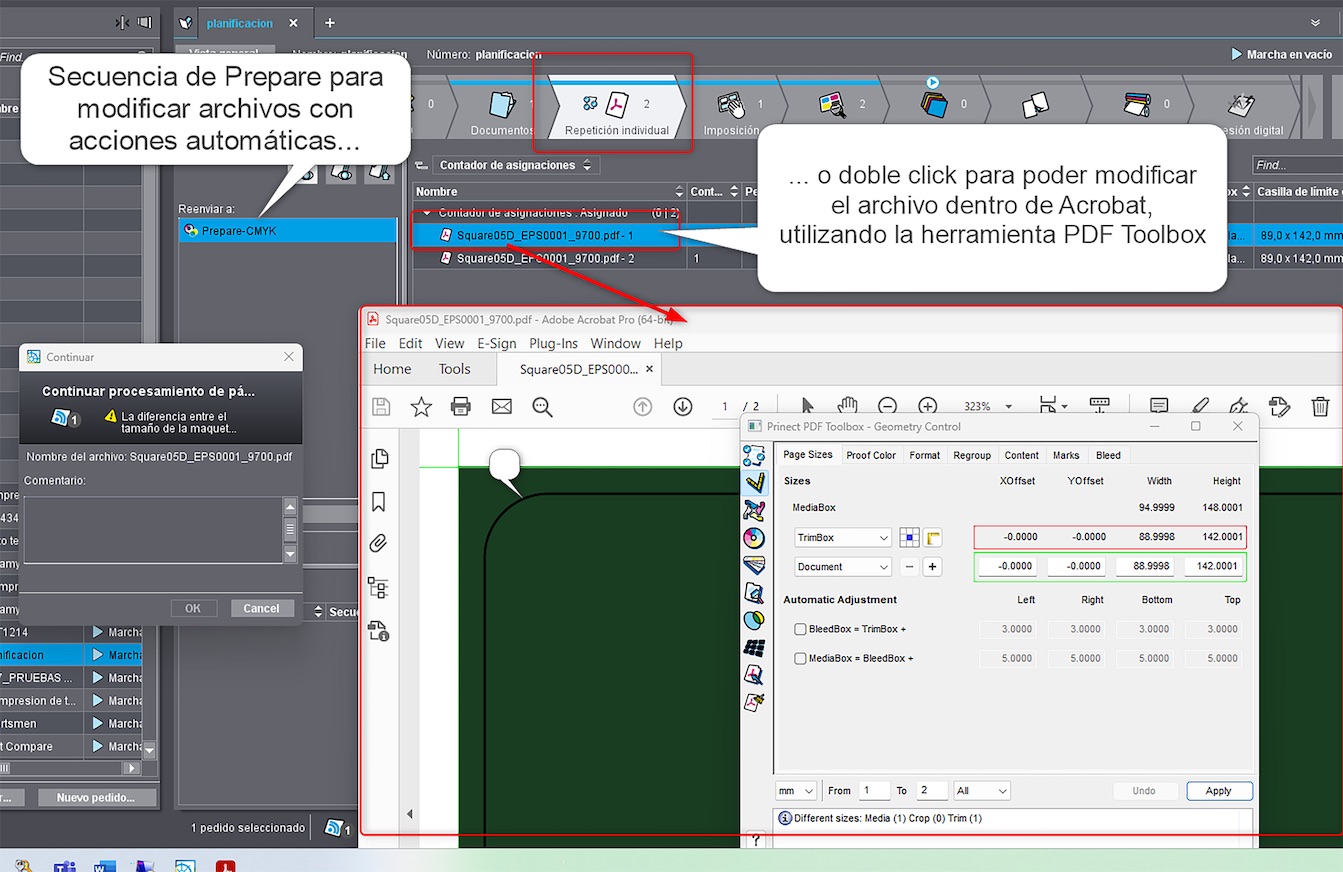This screenshot has width=1343, height=872.
Task: Open the Word icon in the taskbar
Action: (x=106, y=866)
